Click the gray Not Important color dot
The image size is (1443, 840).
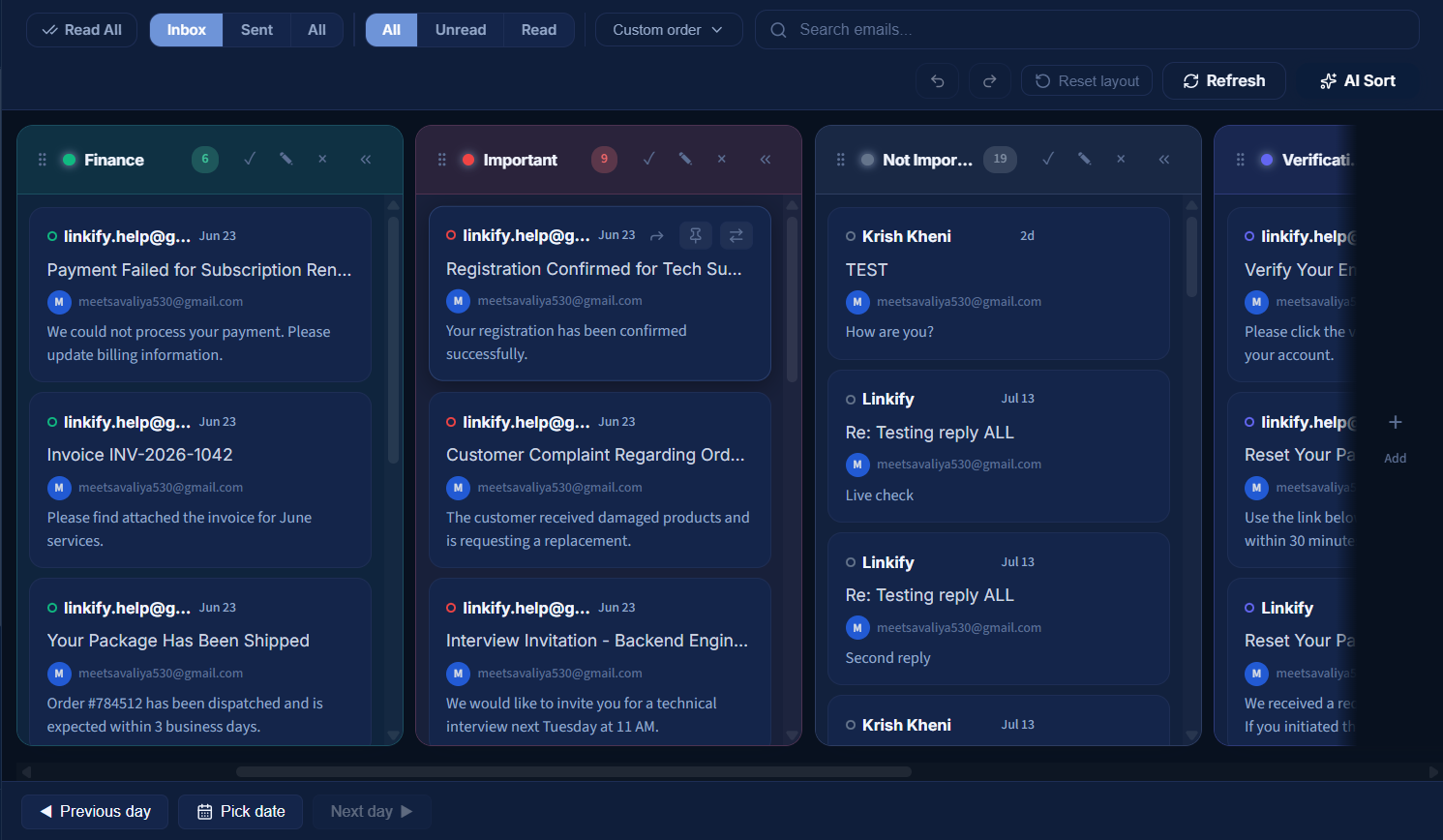[868, 160]
